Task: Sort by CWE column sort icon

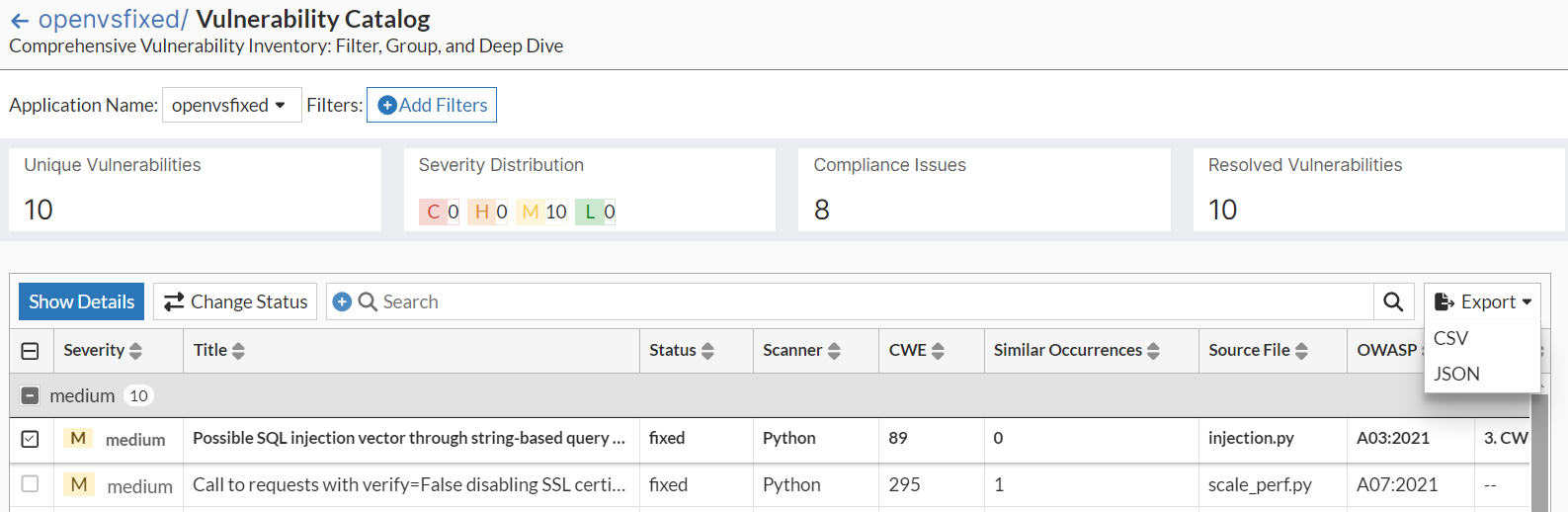Action: tap(938, 351)
